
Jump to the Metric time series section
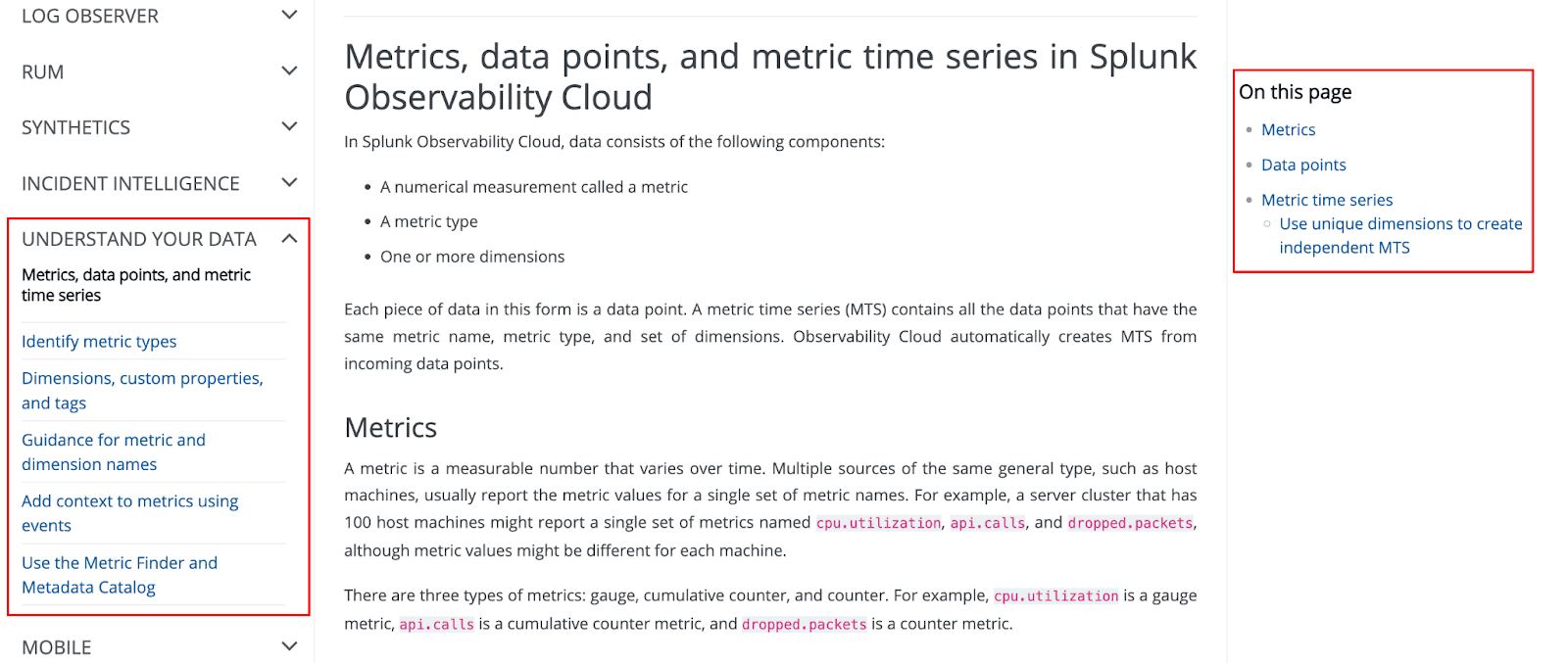tap(1327, 199)
